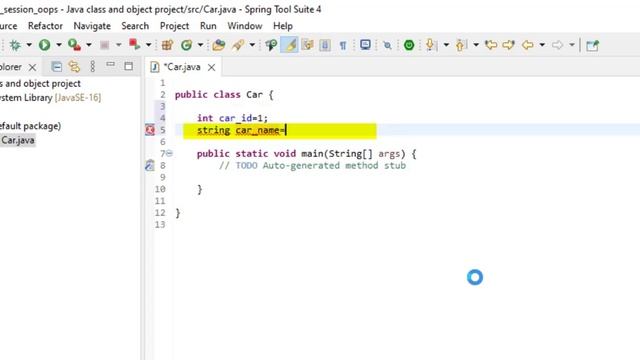The width and height of the screenshot is (640, 360).
Task: Click the task marker on line 8
Action: click(150, 165)
